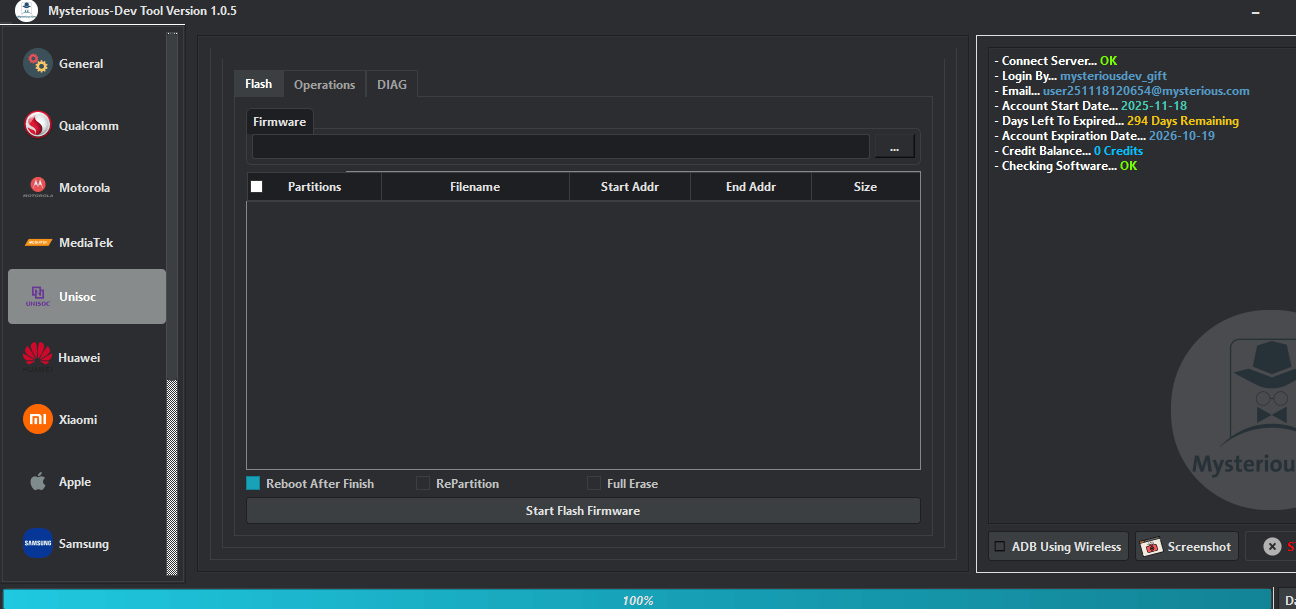Click the MediaTek sidebar icon
This screenshot has height=609, width=1296.
(x=37, y=242)
